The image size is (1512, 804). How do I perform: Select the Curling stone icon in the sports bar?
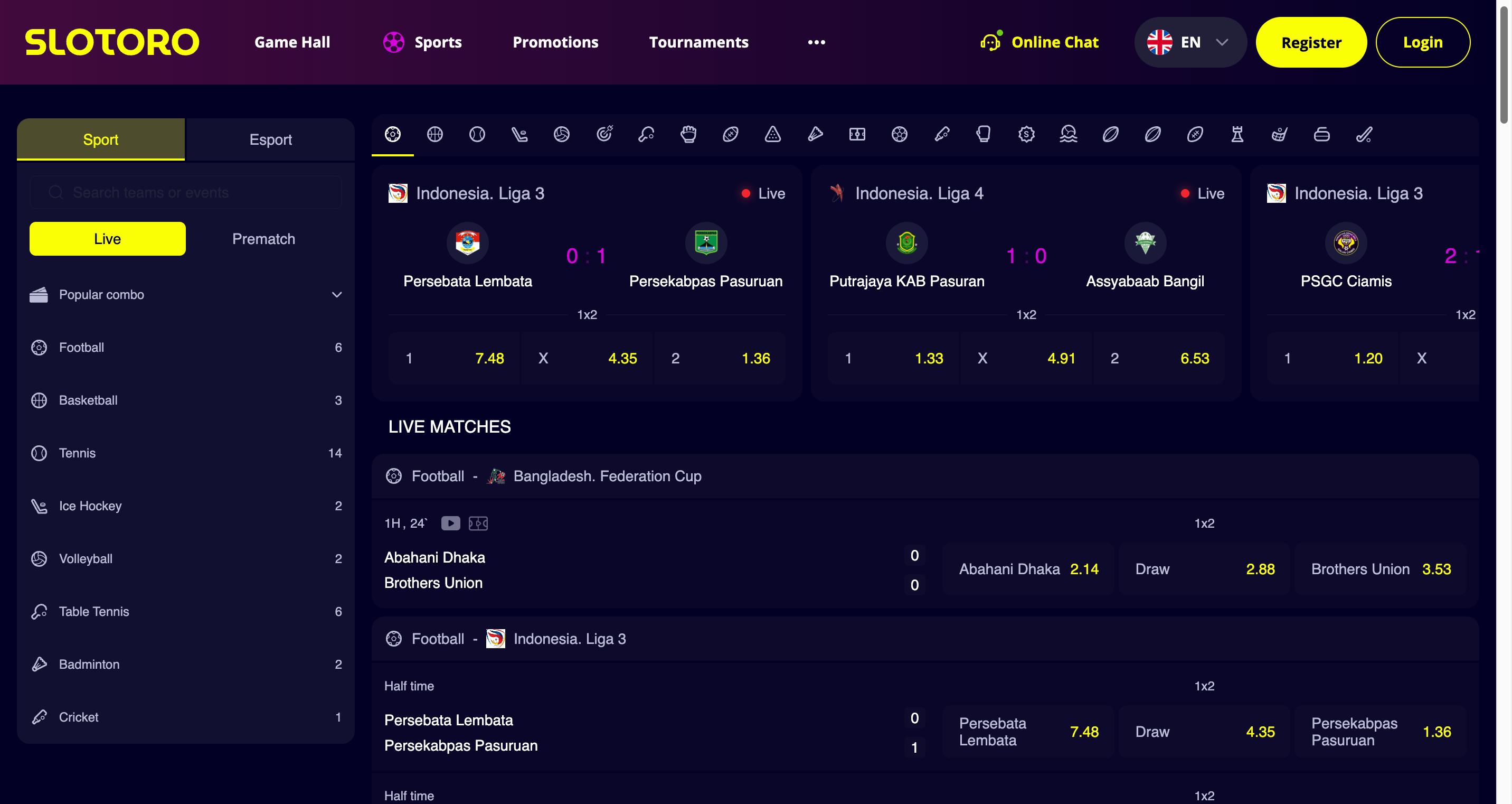tap(1322, 135)
